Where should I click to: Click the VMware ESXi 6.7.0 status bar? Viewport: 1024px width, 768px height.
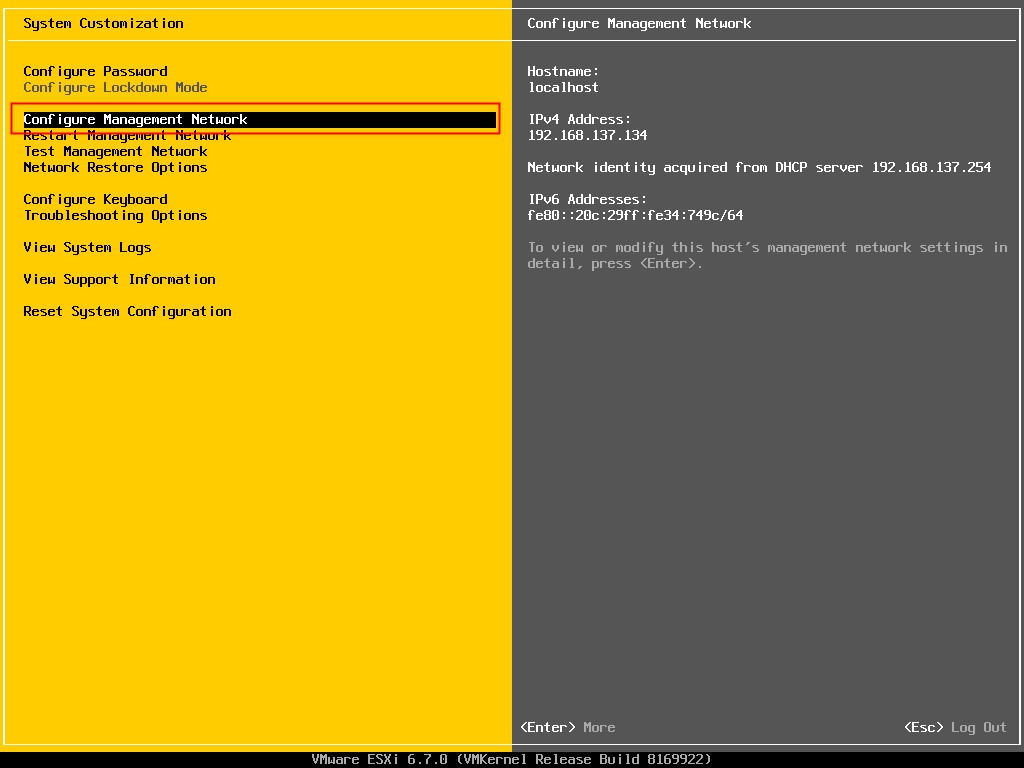[x=511, y=758]
